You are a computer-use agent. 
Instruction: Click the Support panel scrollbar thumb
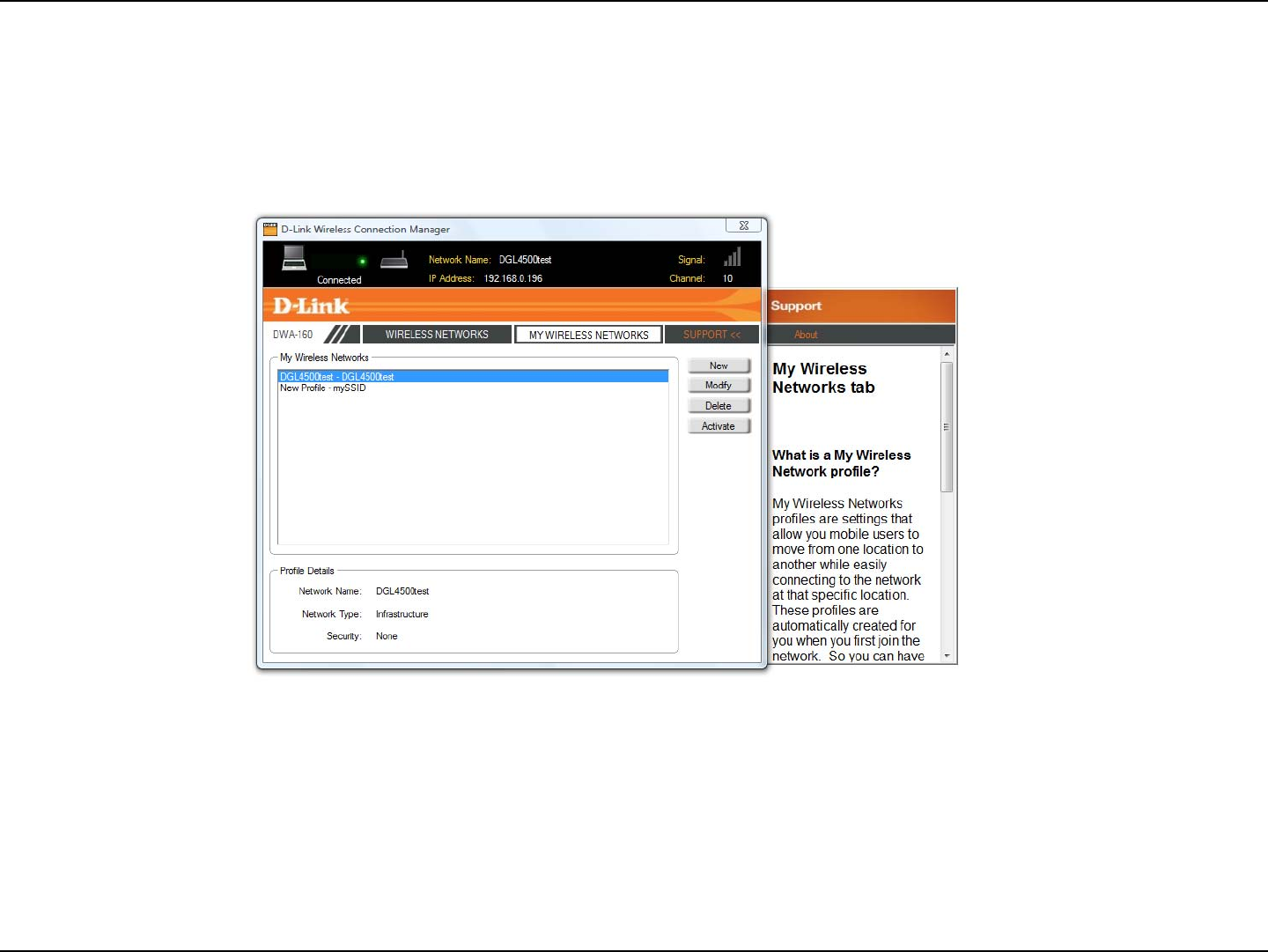pyautogui.click(x=947, y=427)
